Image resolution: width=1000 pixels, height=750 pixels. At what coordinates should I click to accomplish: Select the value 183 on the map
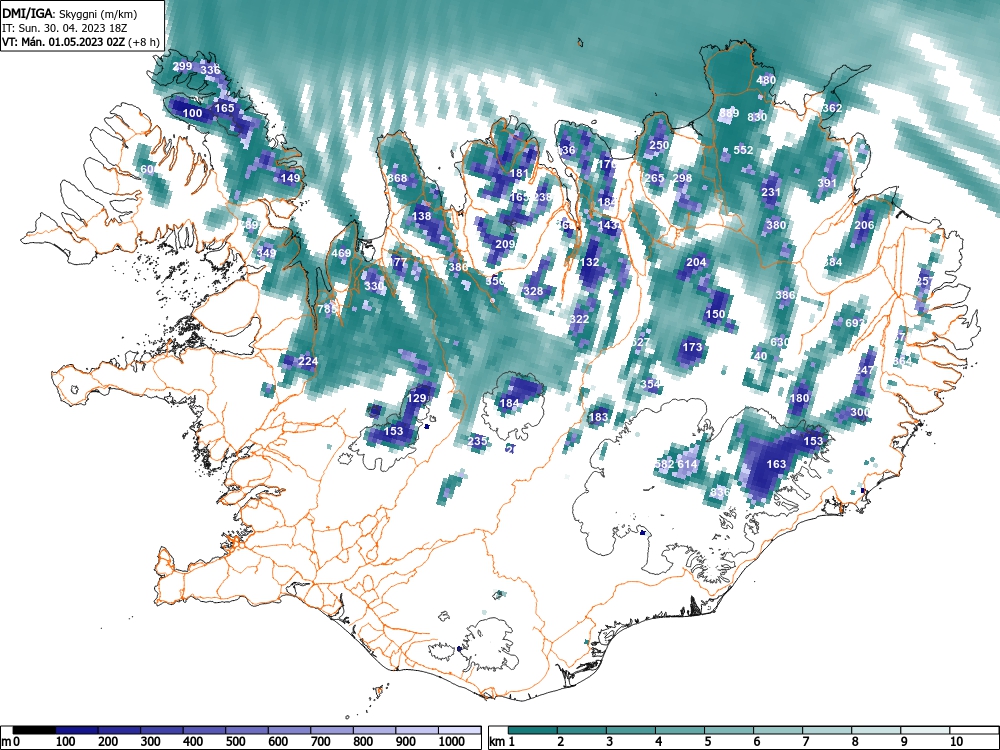click(598, 418)
